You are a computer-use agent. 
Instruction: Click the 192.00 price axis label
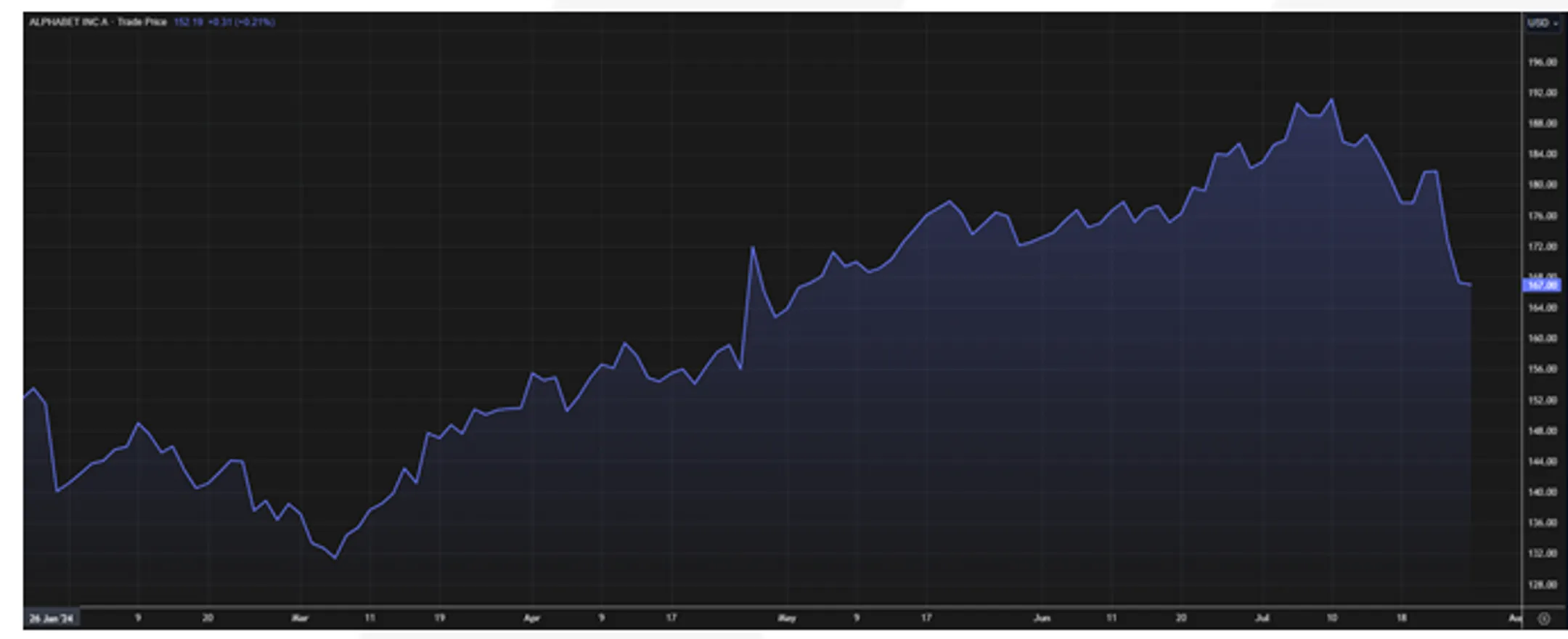point(1542,93)
